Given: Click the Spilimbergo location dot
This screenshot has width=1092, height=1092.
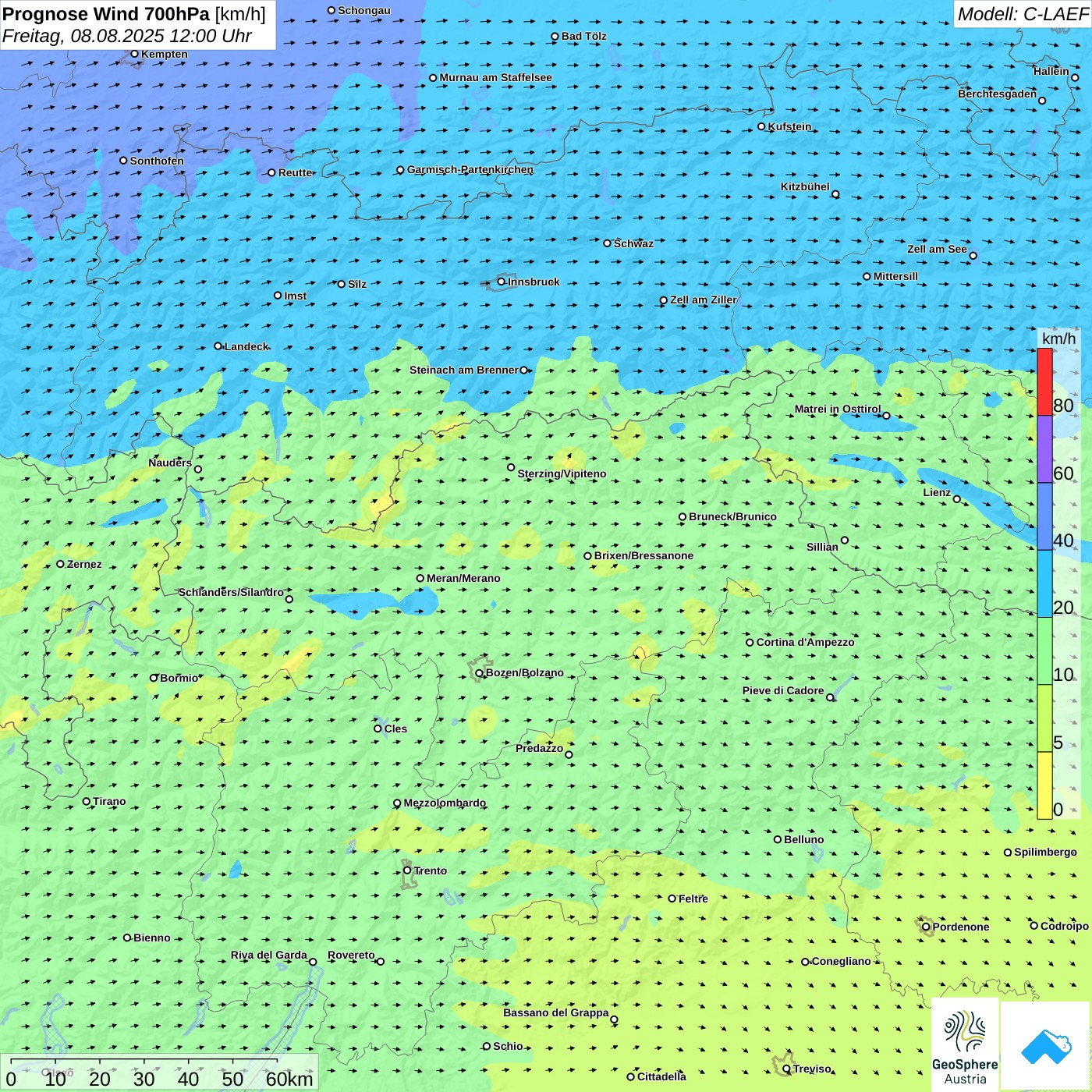Looking at the screenshot, I should pos(1008,853).
